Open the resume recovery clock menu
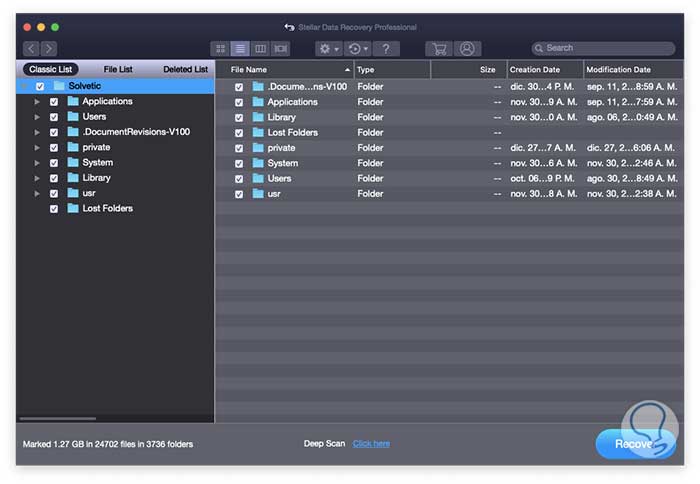Image resolution: width=700 pixels, height=484 pixels. pos(358,49)
